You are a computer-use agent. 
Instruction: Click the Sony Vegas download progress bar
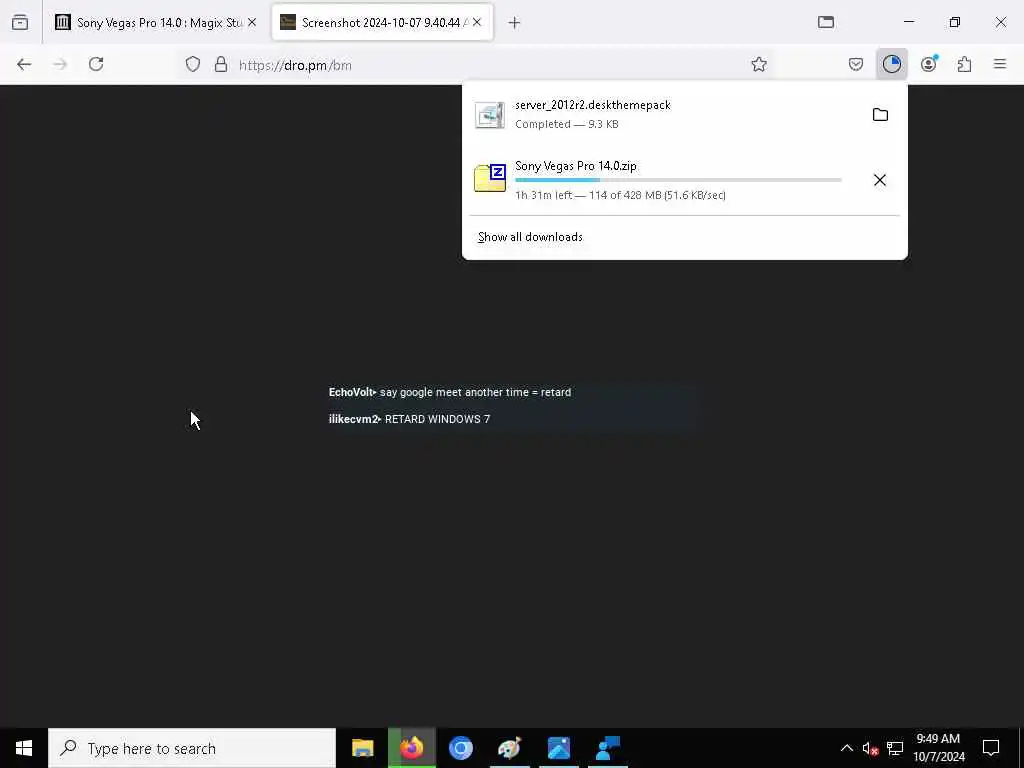click(x=678, y=180)
